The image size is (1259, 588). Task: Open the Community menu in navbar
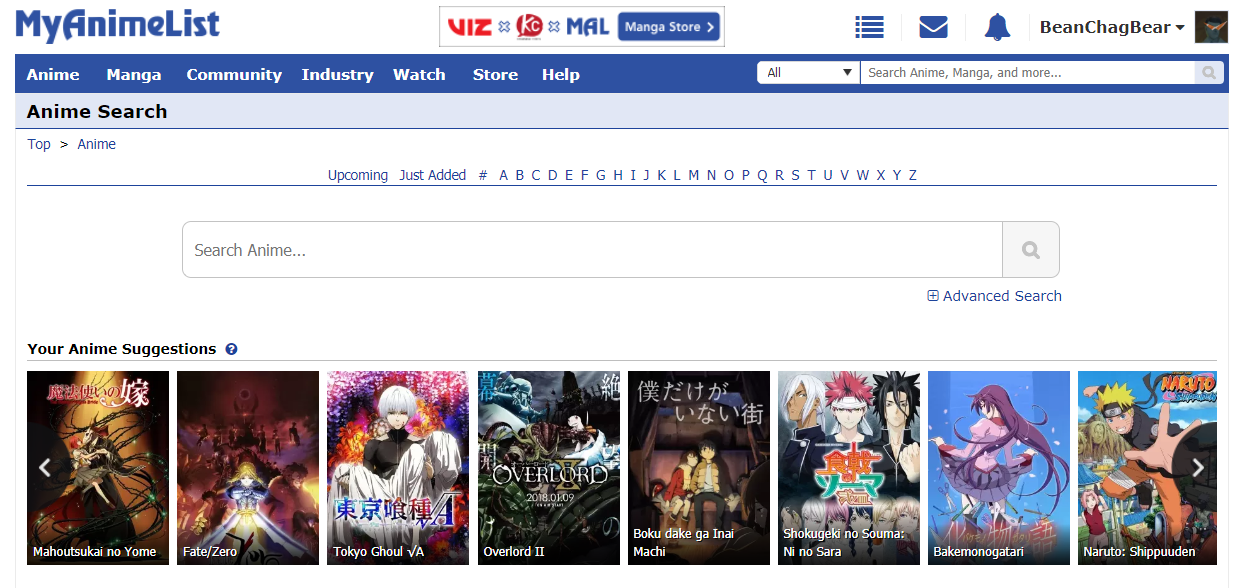click(x=234, y=74)
